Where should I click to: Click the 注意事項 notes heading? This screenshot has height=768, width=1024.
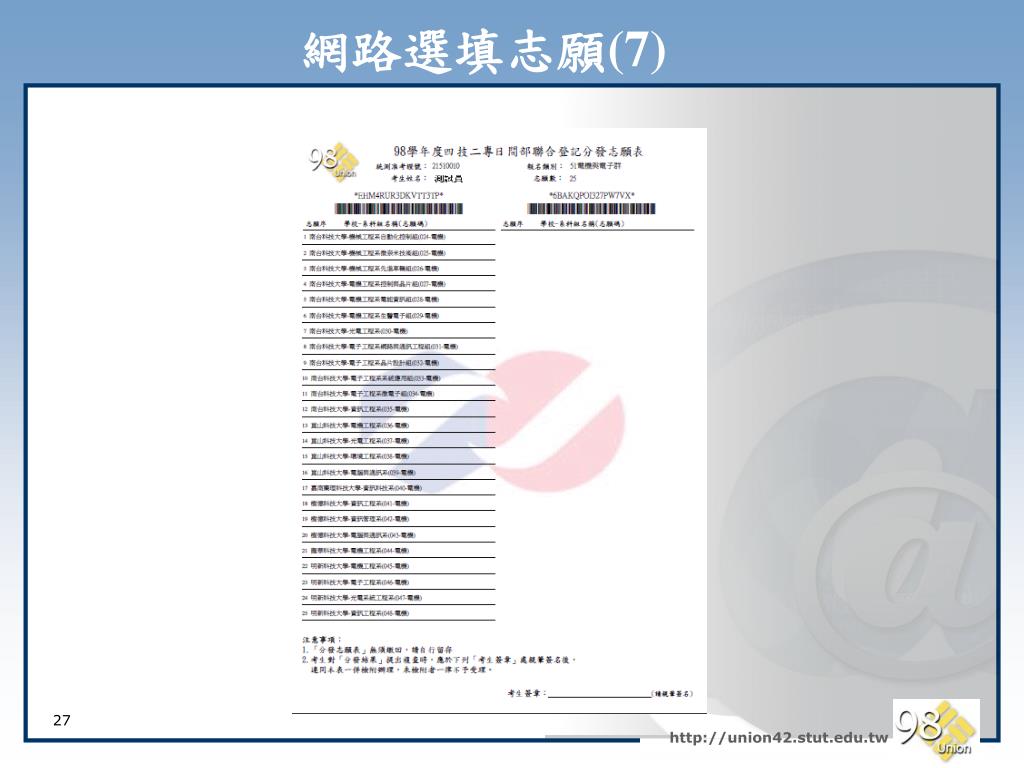pos(322,640)
